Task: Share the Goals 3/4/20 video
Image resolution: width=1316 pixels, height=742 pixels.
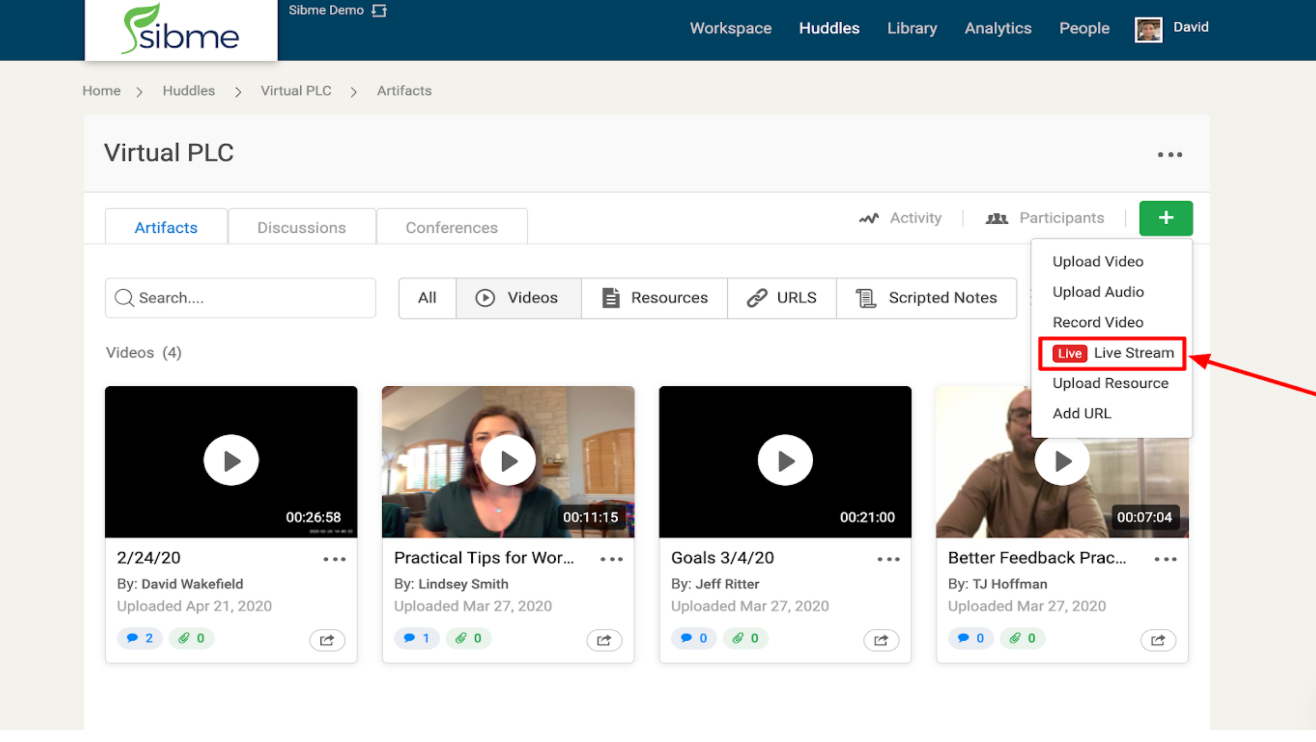Action: coord(881,640)
